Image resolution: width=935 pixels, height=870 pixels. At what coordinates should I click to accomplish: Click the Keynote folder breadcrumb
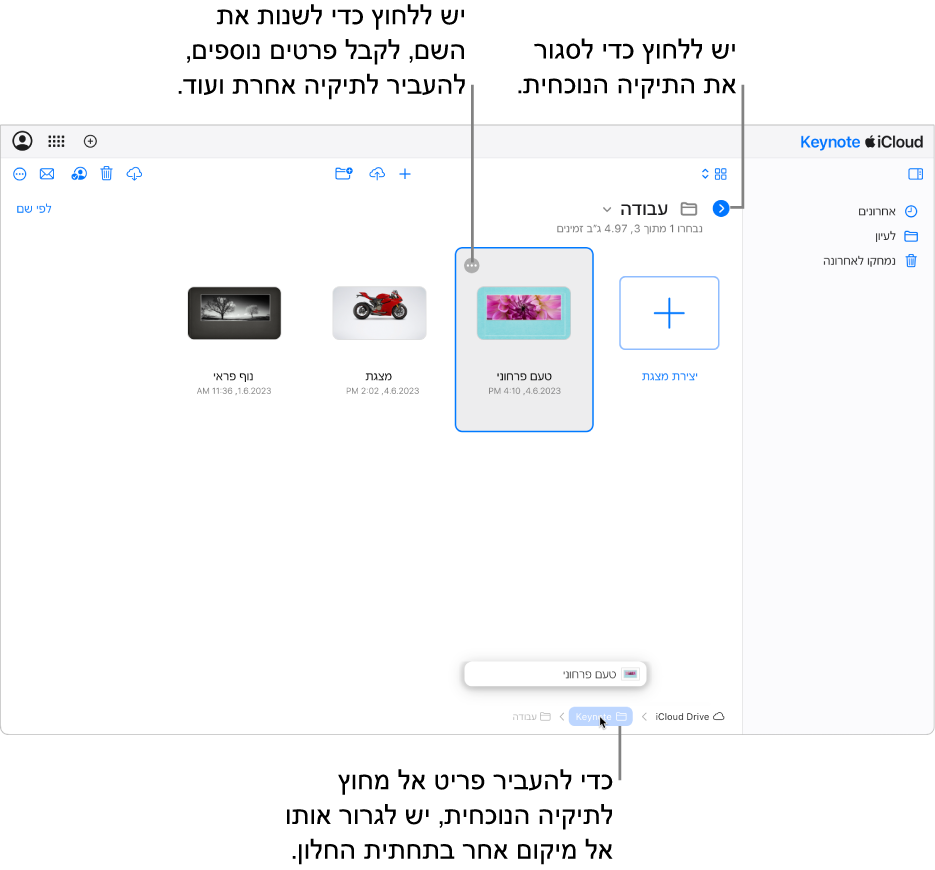[x=600, y=717]
